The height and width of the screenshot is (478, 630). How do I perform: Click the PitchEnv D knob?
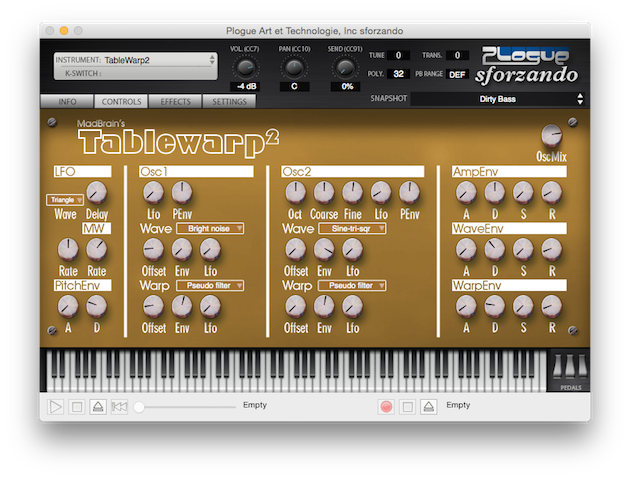pos(97,306)
